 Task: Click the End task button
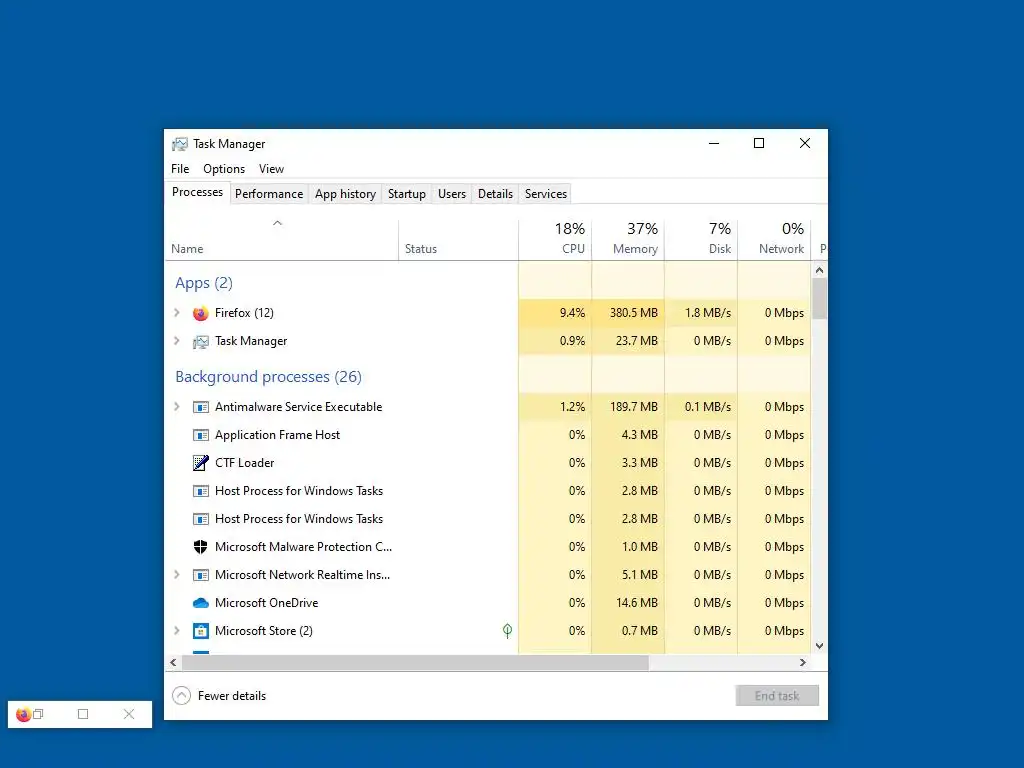tap(777, 696)
